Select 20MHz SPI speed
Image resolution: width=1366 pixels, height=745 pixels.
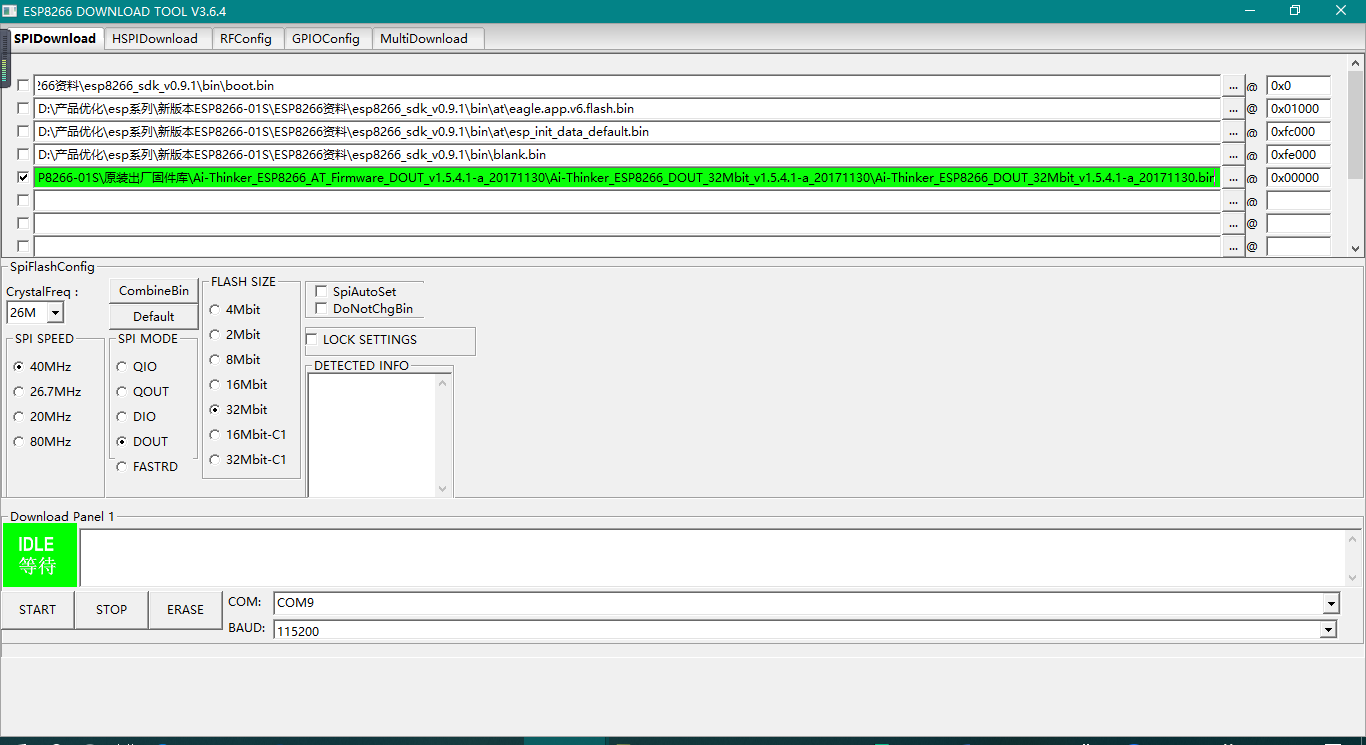point(19,417)
